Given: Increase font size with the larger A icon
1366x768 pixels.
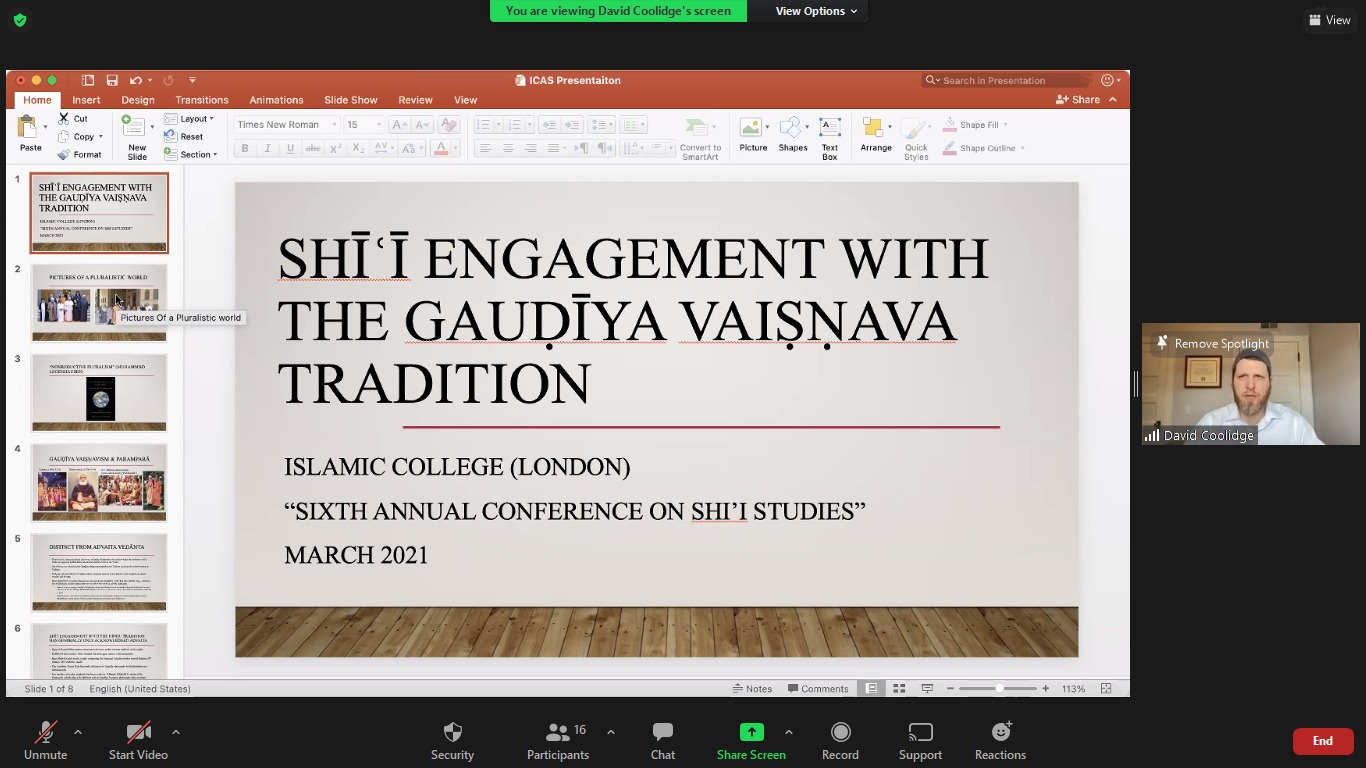Looking at the screenshot, I should 399,125.
